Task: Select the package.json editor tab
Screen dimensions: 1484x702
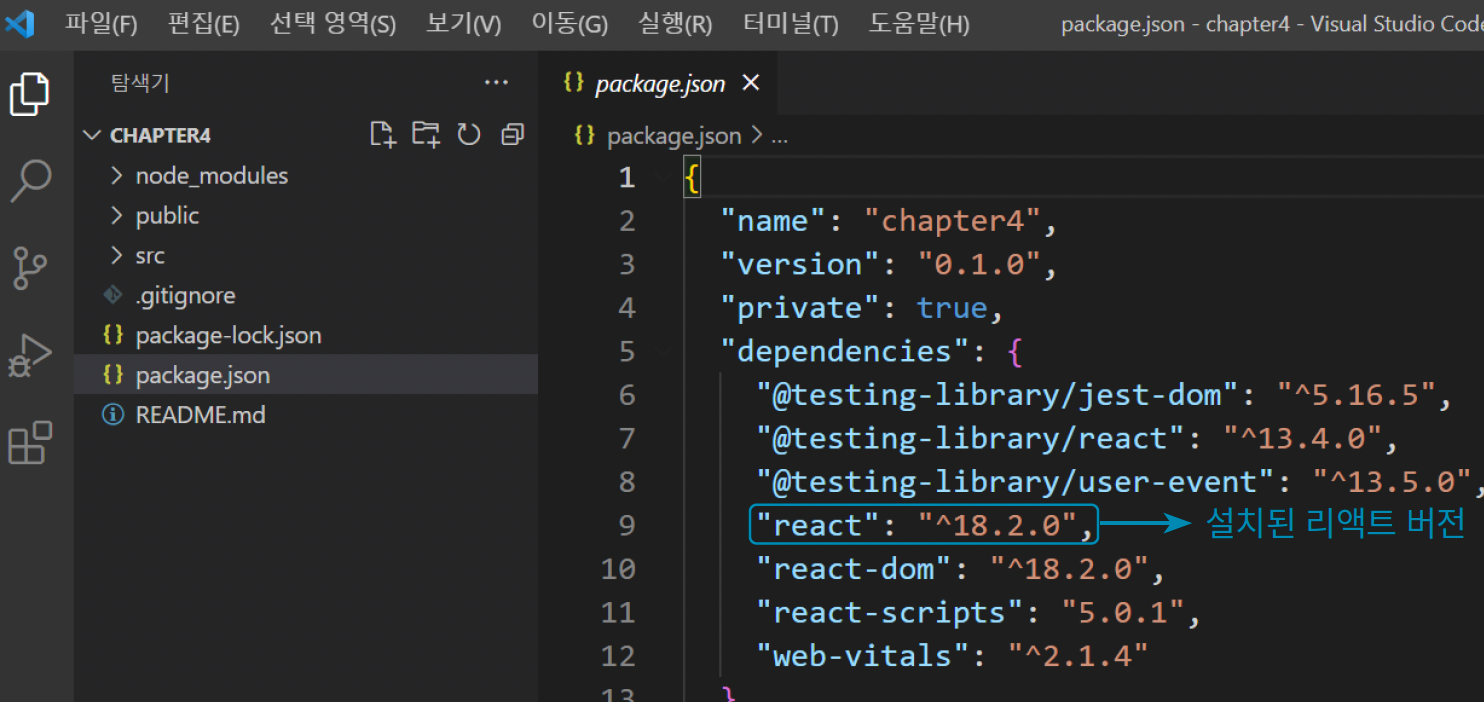Action: tap(658, 83)
